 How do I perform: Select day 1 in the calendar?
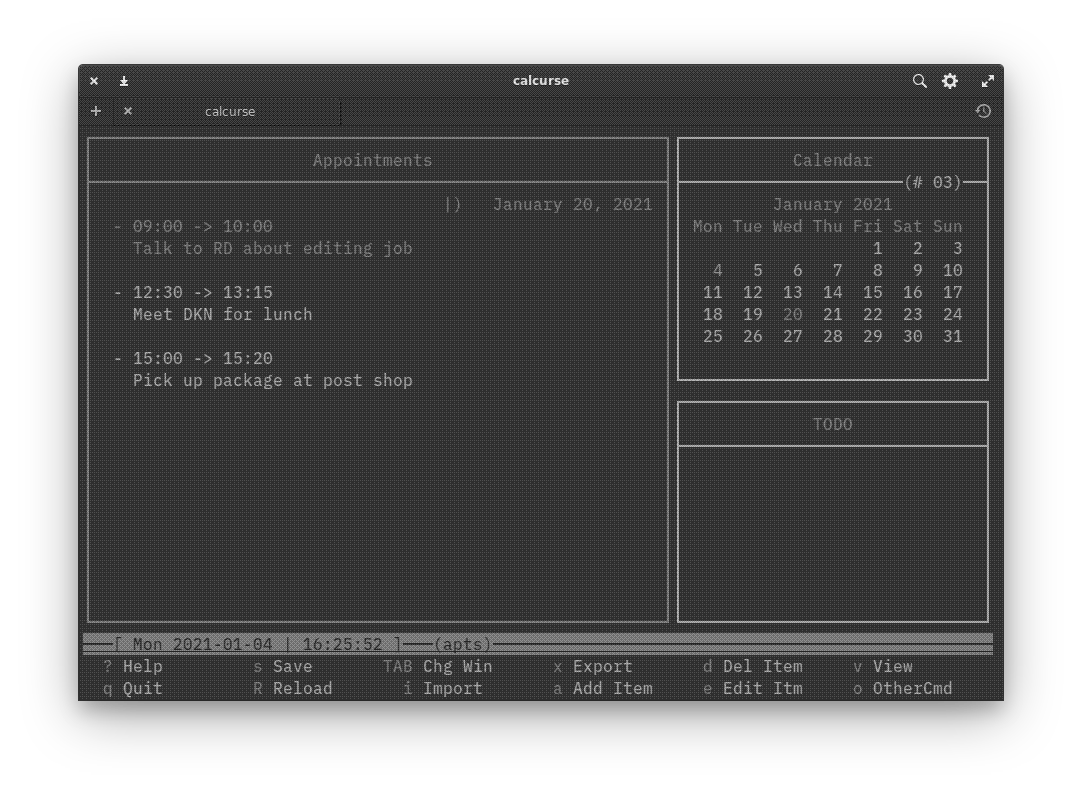click(x=877, y=248)
